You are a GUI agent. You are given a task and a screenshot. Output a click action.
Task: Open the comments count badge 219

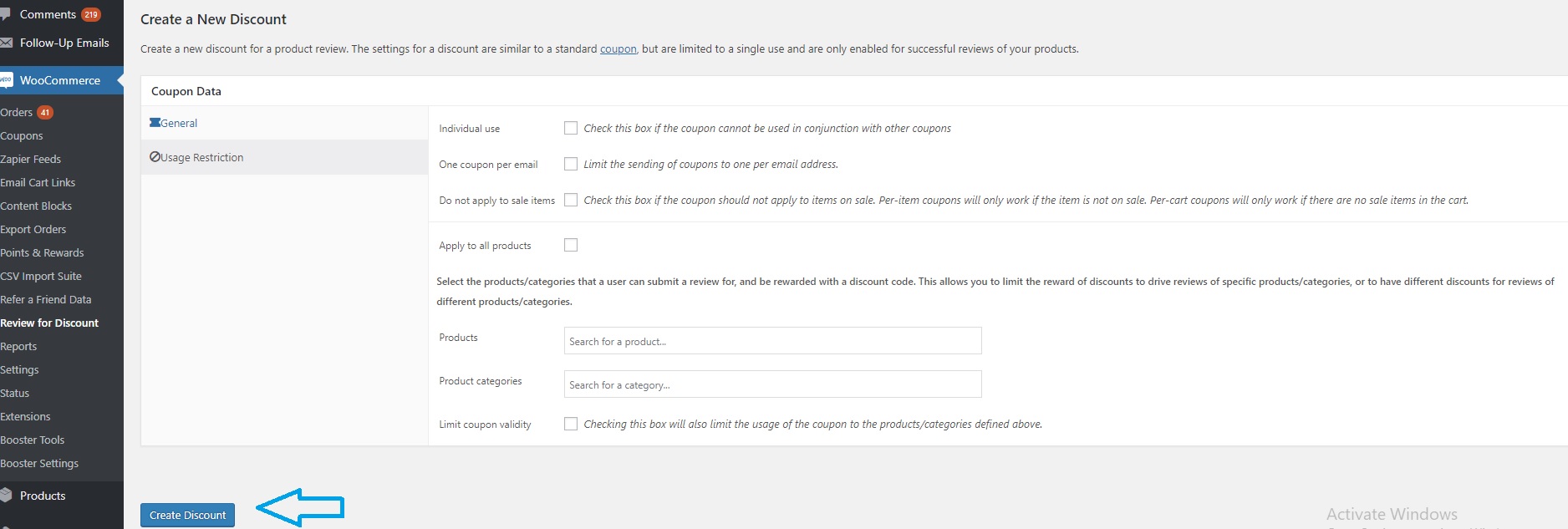(x=91, y=14)
